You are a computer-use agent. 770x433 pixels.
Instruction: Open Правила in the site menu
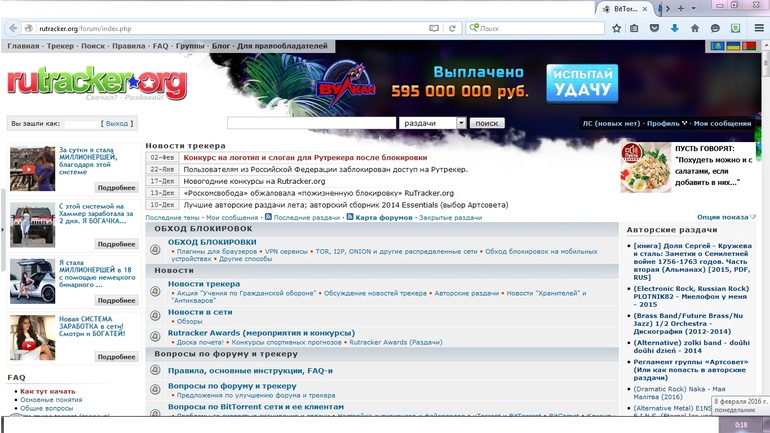coord(129,46)
